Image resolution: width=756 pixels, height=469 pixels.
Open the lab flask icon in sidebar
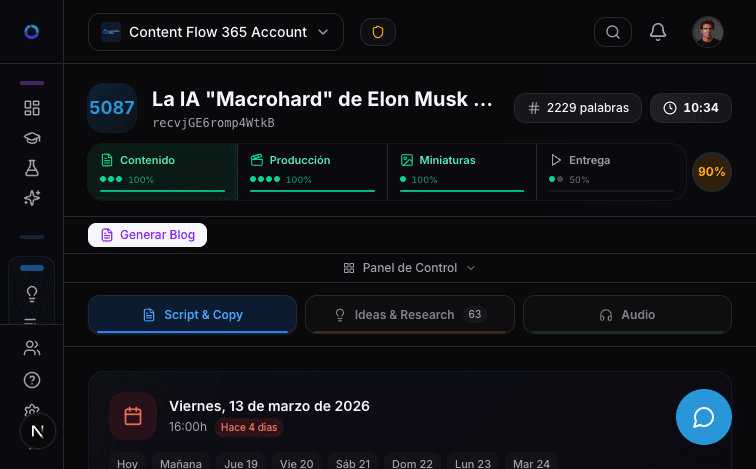pos(32,168)
